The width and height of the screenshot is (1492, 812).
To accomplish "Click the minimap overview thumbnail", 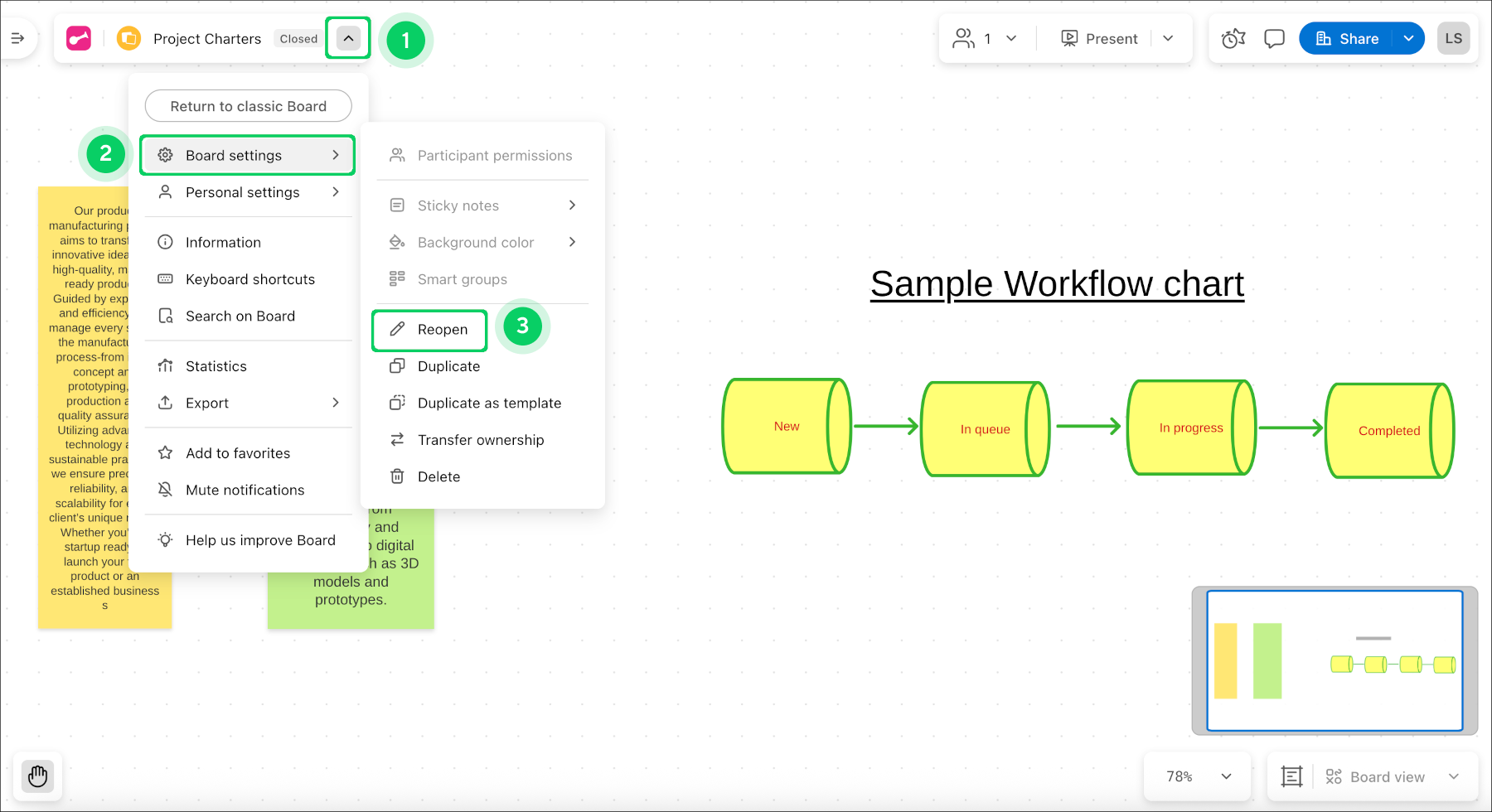I will 1335,660.
